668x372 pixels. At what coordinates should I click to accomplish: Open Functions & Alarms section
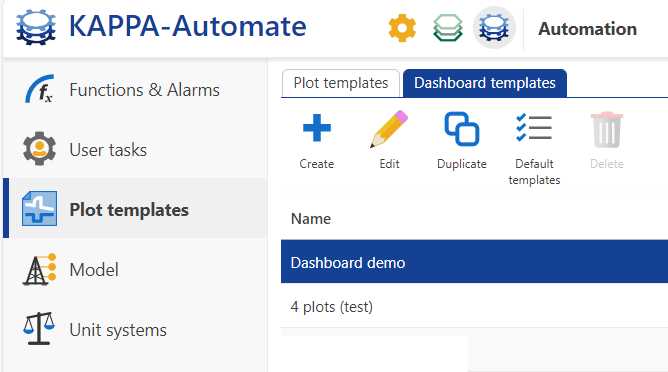click(x=135, y=90)
